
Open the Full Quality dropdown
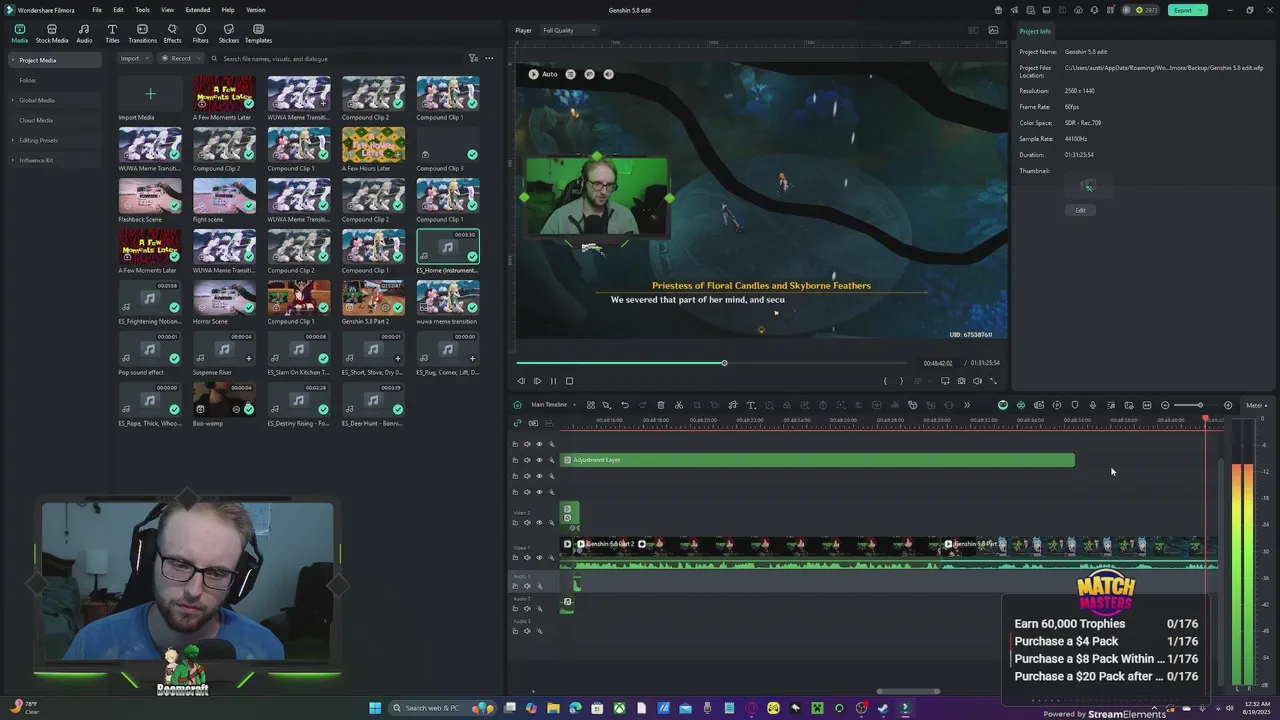(x=568, y=30)
